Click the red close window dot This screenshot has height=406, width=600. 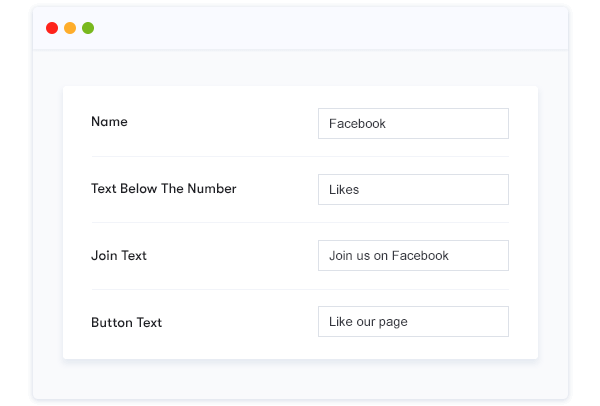pyautogui.click(x=52, y=28)
